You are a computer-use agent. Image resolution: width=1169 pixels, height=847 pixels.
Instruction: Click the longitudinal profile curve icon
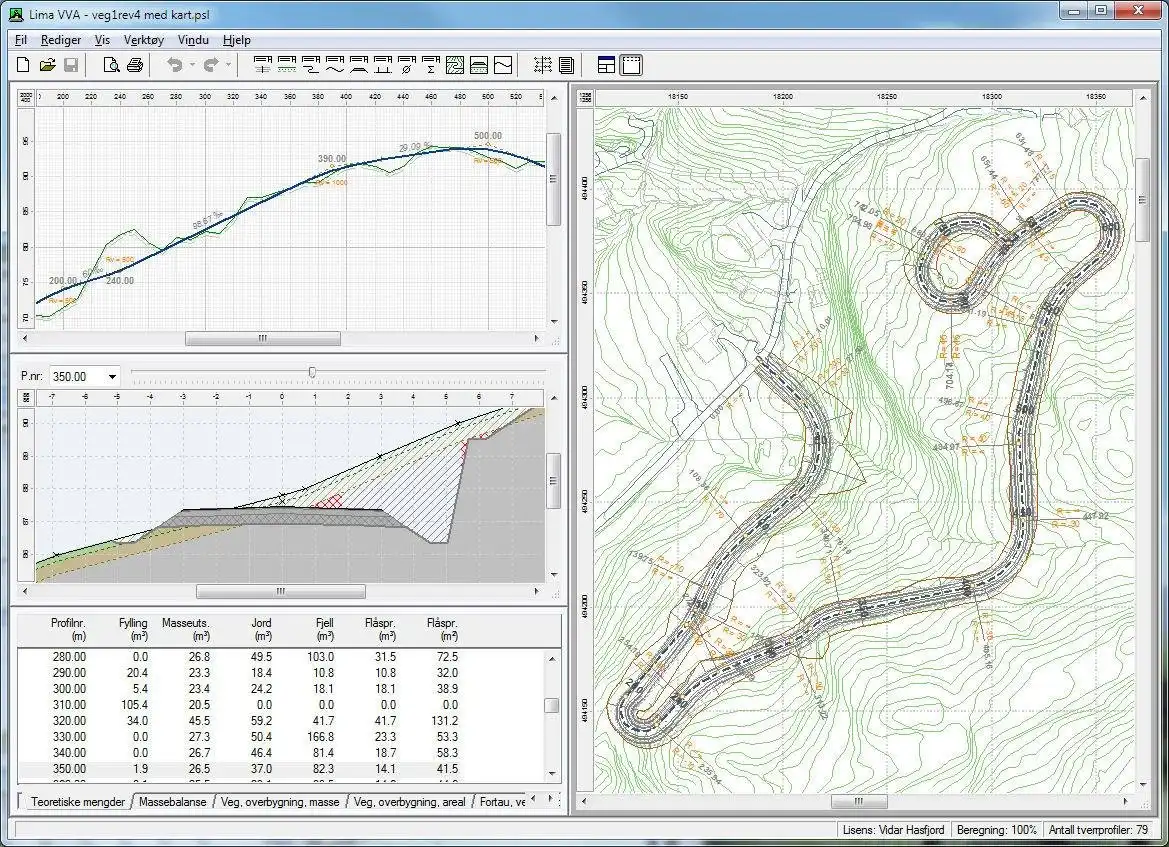(500, 64)
